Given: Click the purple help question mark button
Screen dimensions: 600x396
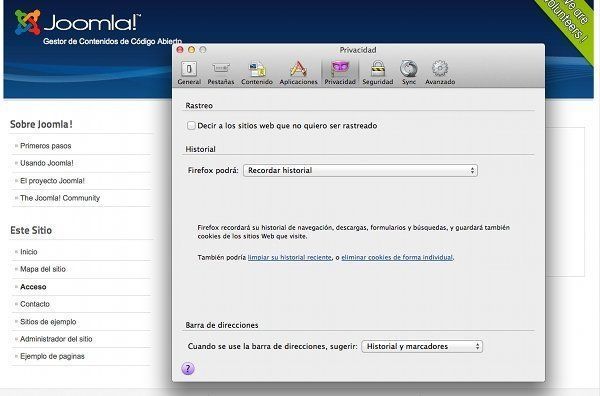Looking at the screenshot, I should pos(188,368).
